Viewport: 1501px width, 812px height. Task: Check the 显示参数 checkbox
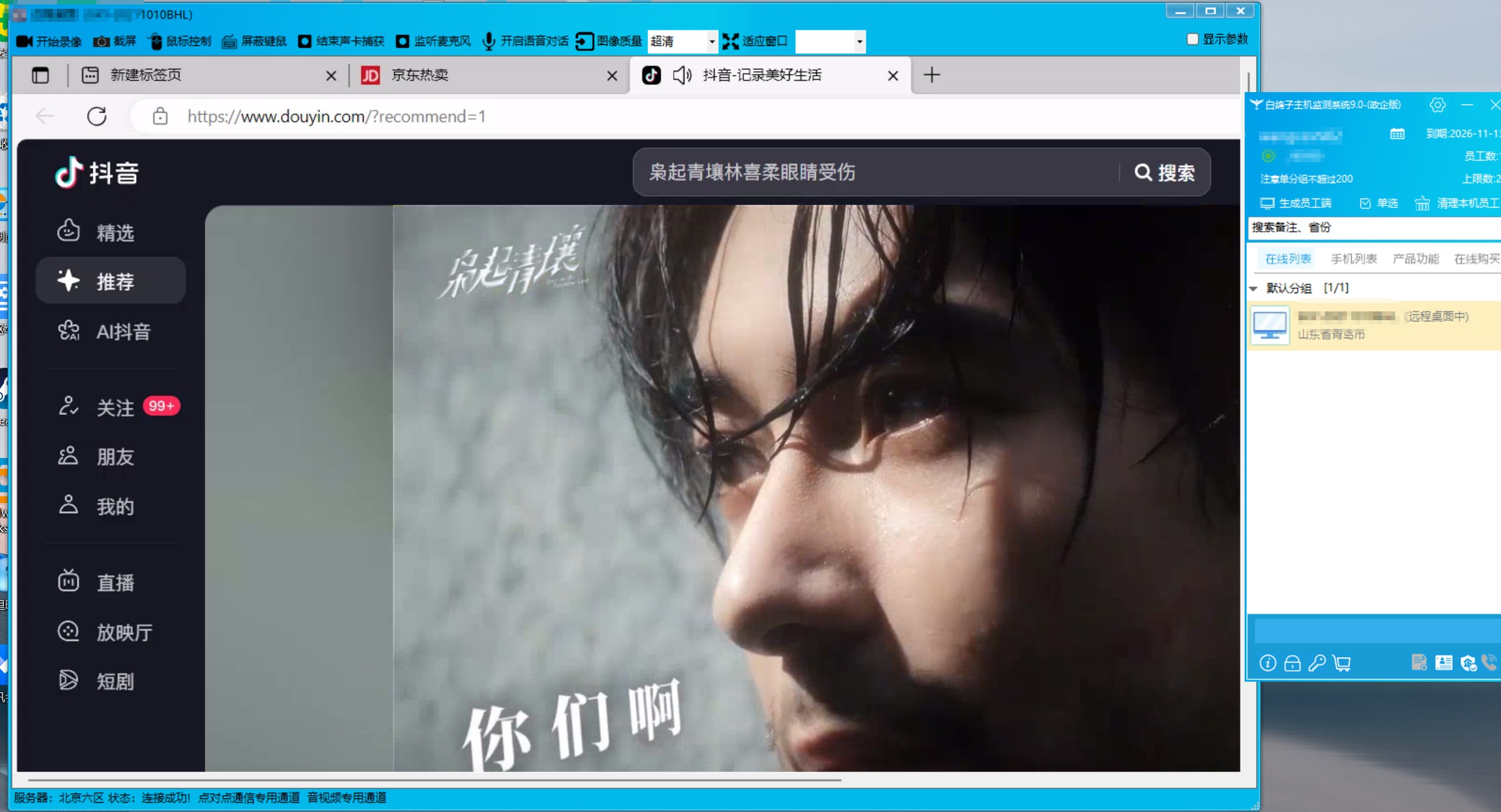(1193, 39)
